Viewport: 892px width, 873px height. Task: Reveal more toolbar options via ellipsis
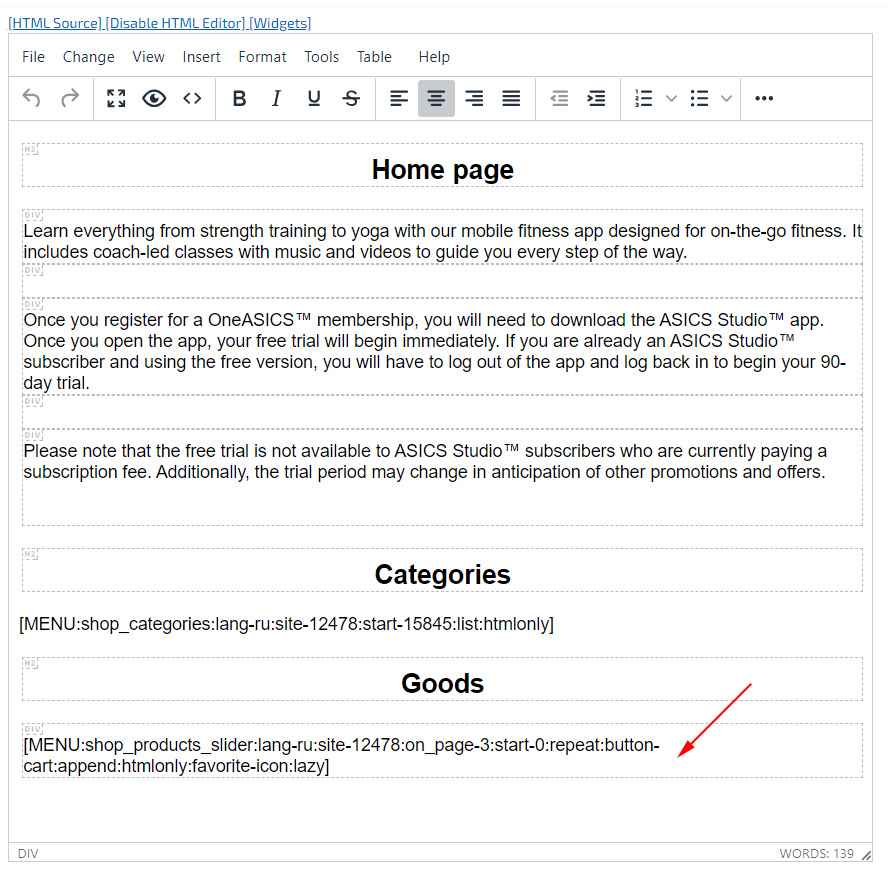[764, 98]
